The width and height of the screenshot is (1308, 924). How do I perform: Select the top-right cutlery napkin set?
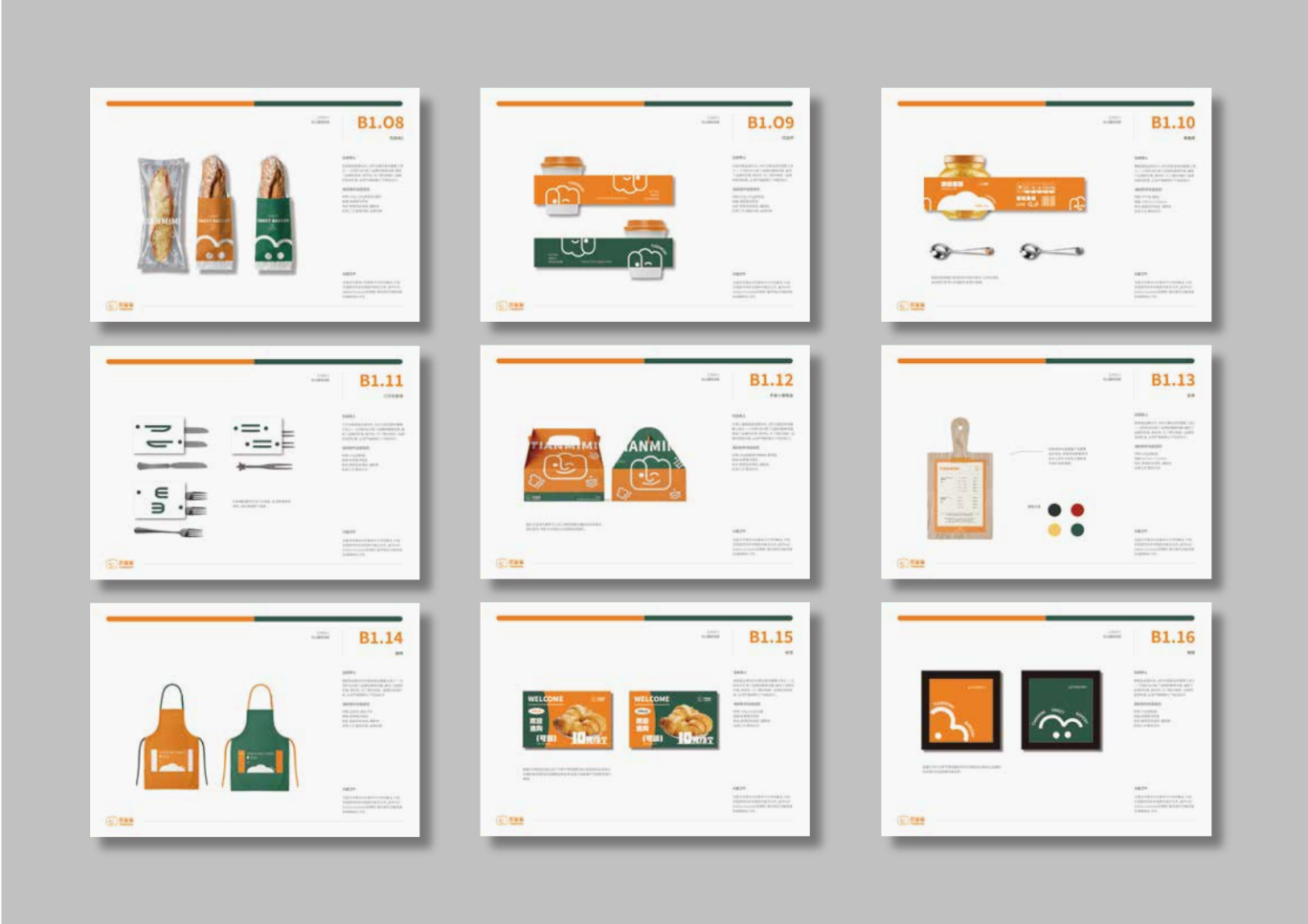click(263, 444)
